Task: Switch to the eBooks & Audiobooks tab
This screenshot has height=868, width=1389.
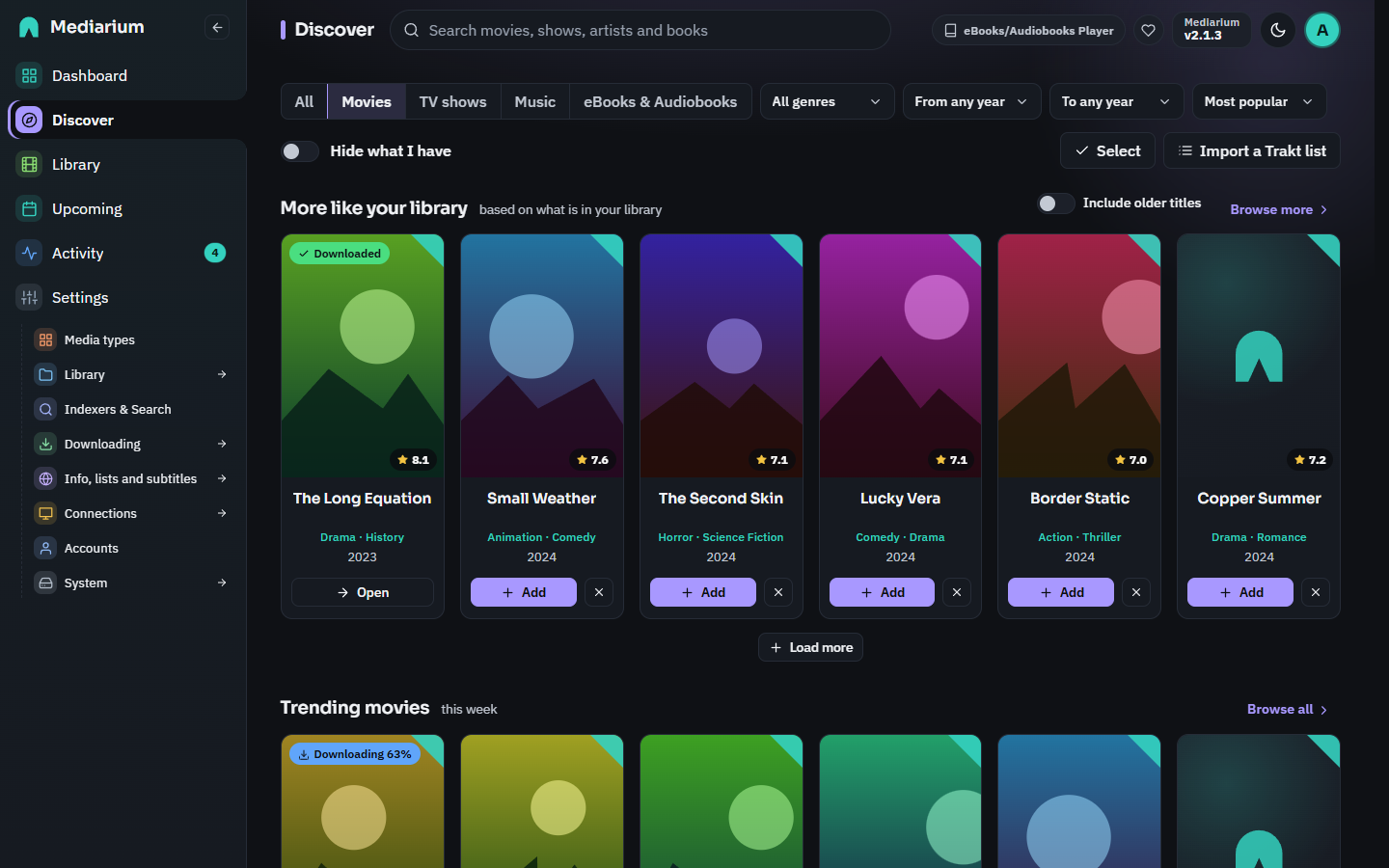Action: click(x=660, y=101)
